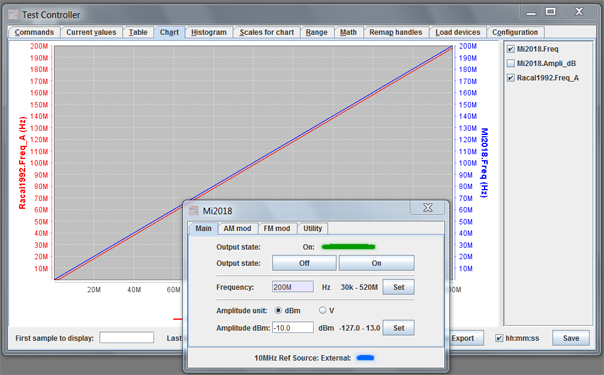
Task: Enable the Mi2018.Ampli_dB series checkbox
Action: click(x=511, y=63)
